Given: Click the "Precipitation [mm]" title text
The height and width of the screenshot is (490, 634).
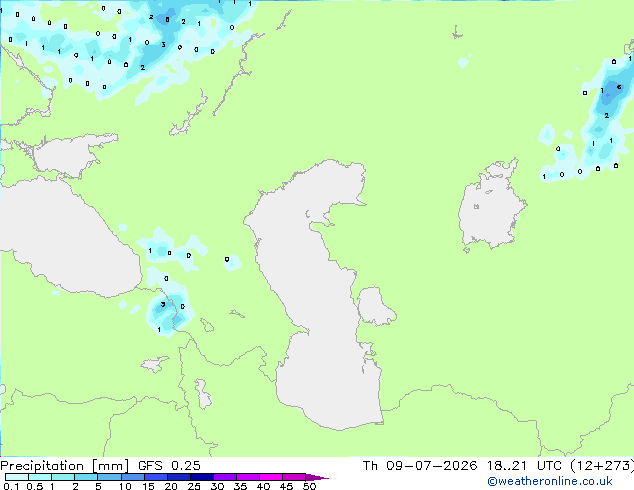Looking at the screenshot, I should pyautogui.click(x=64, y=466).
